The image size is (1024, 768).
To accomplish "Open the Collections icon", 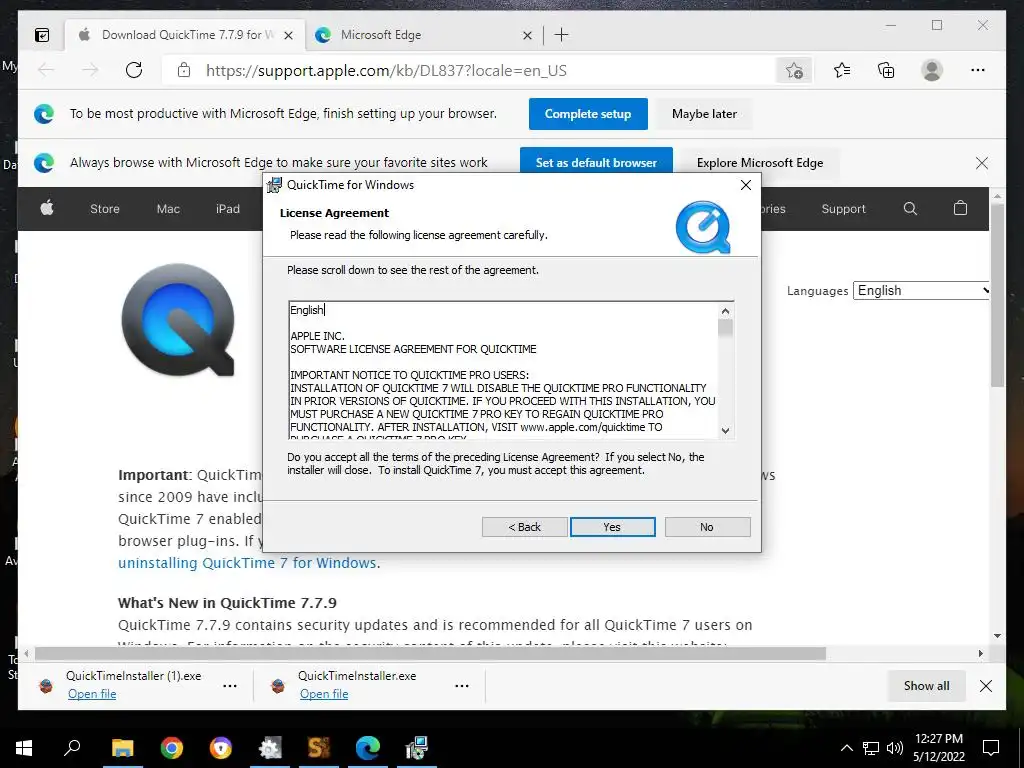I will (886, 70).
